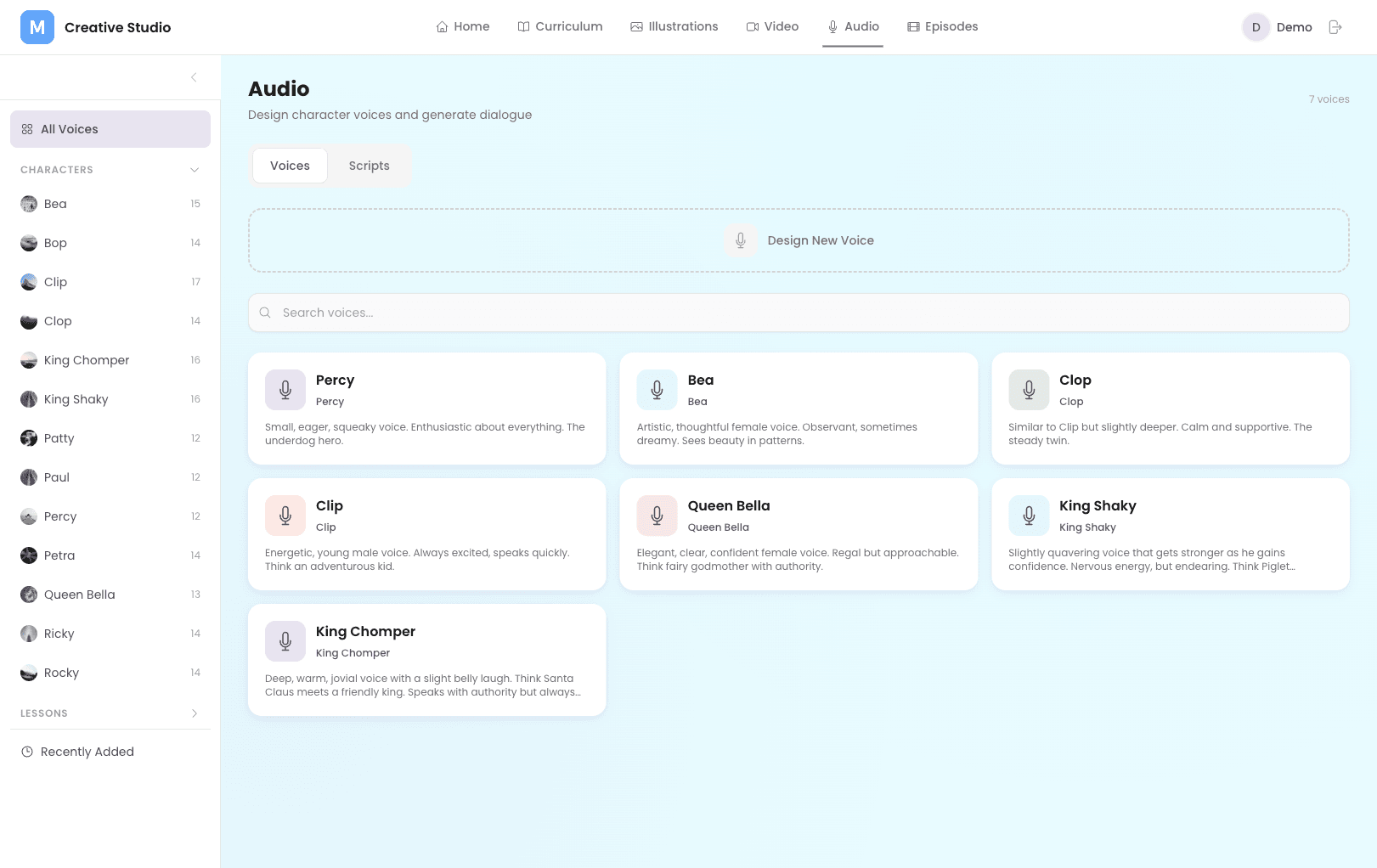Expand the Lessons section
Image resolution: width=1377 pixels, height=868 pixels.
coord(195,713)
